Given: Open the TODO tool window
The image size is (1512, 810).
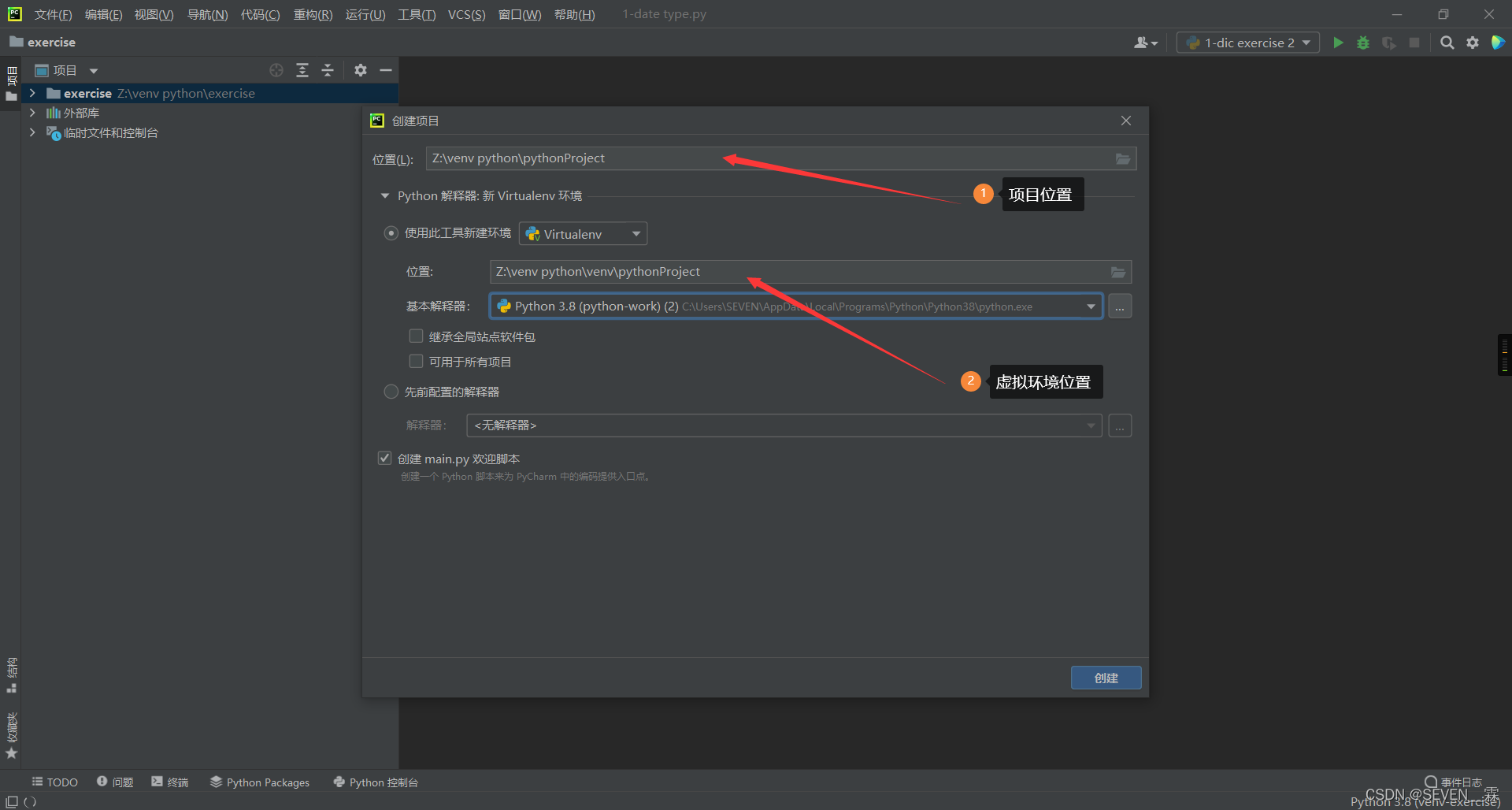Looking at the screenshot, I should [x=55, y=782].
